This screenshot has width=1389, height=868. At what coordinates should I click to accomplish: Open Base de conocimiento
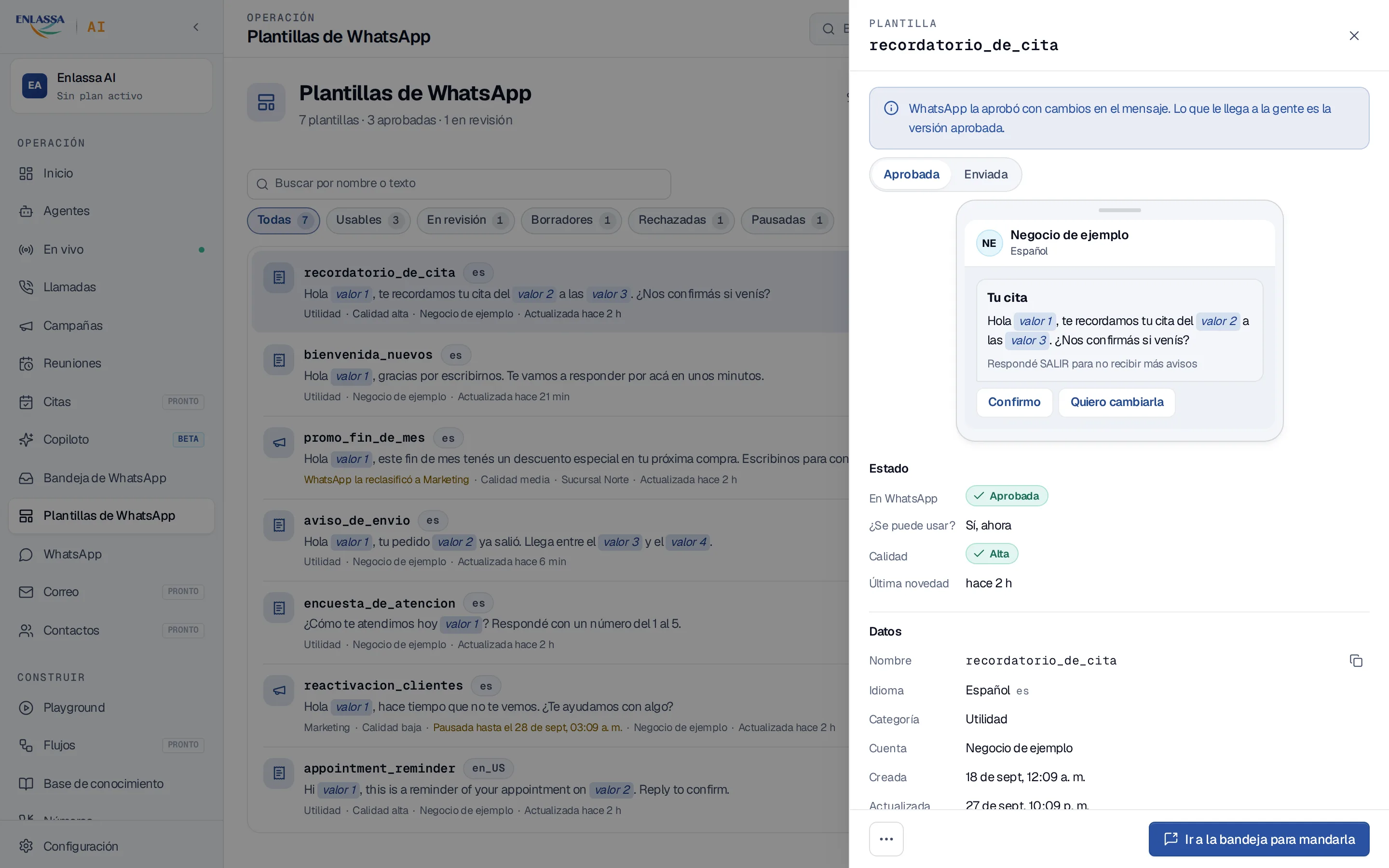tap(111, 784)
